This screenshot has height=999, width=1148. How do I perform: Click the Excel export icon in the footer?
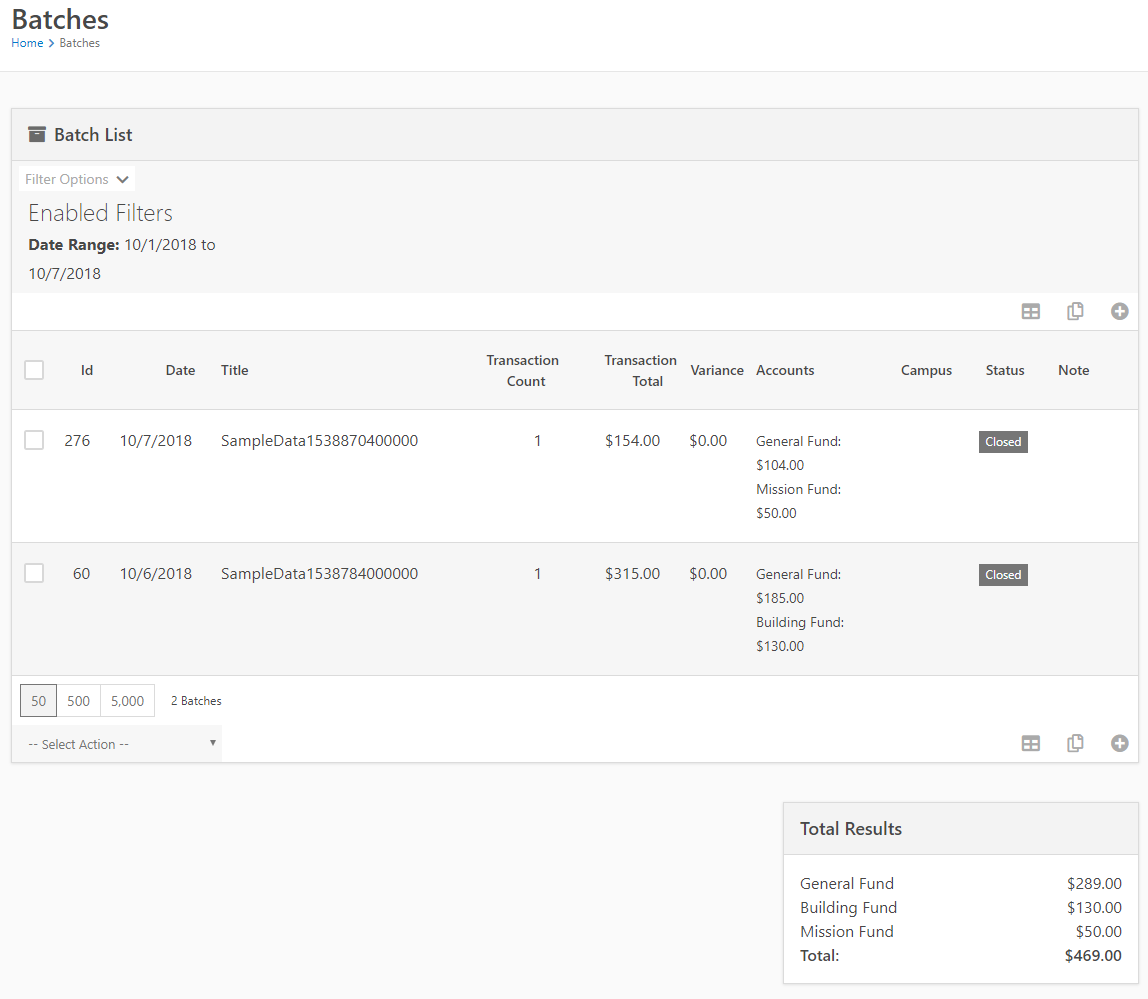(x=1031, y=743)
